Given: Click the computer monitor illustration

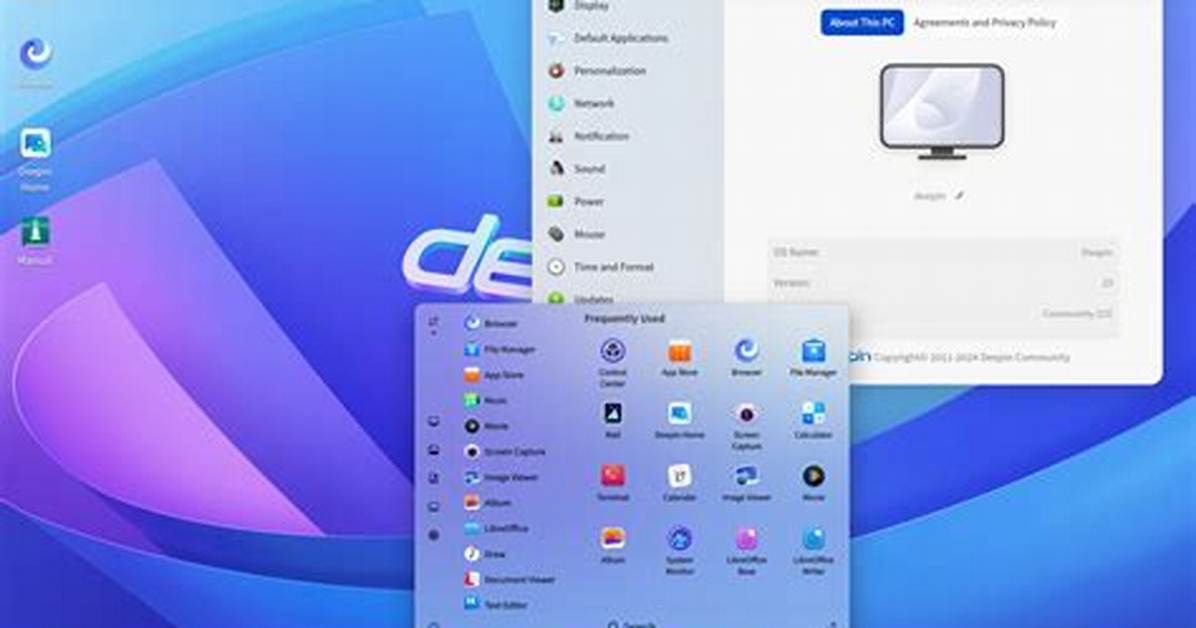Looking at the screenshot, I should pyautogui.click(x=942, y=112).
